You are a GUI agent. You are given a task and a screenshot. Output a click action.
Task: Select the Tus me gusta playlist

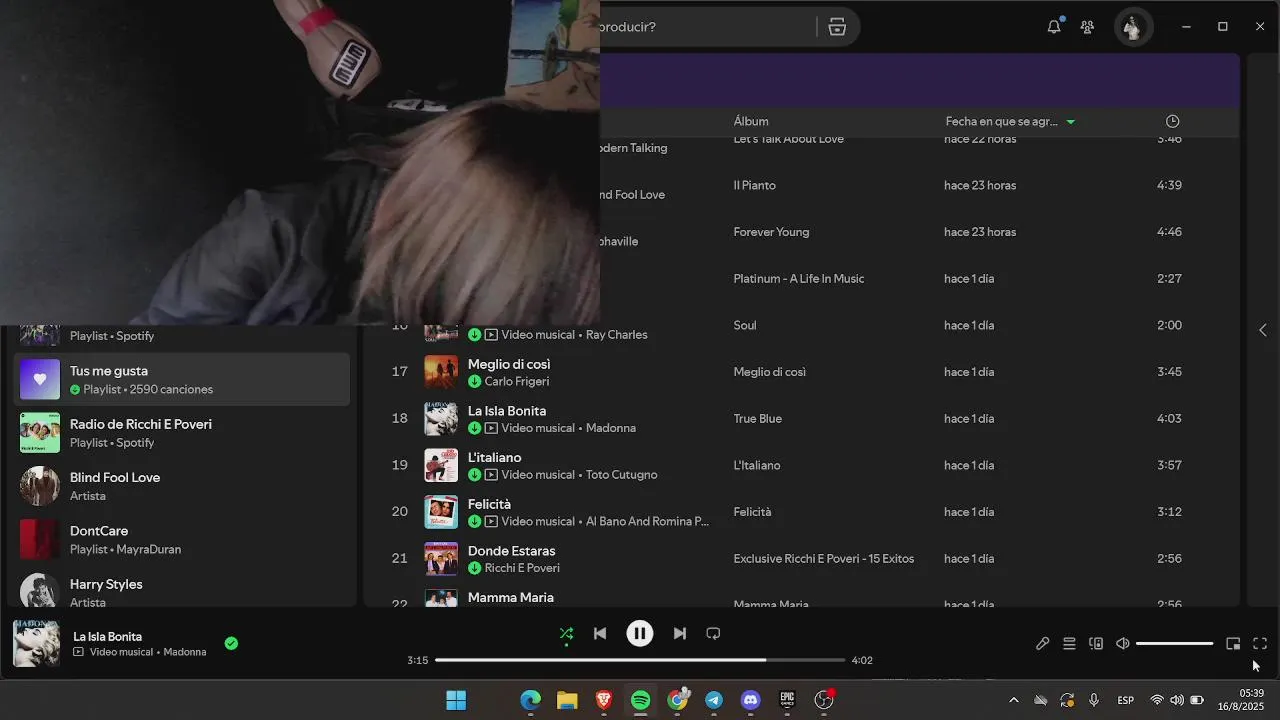tap(182, 379)
